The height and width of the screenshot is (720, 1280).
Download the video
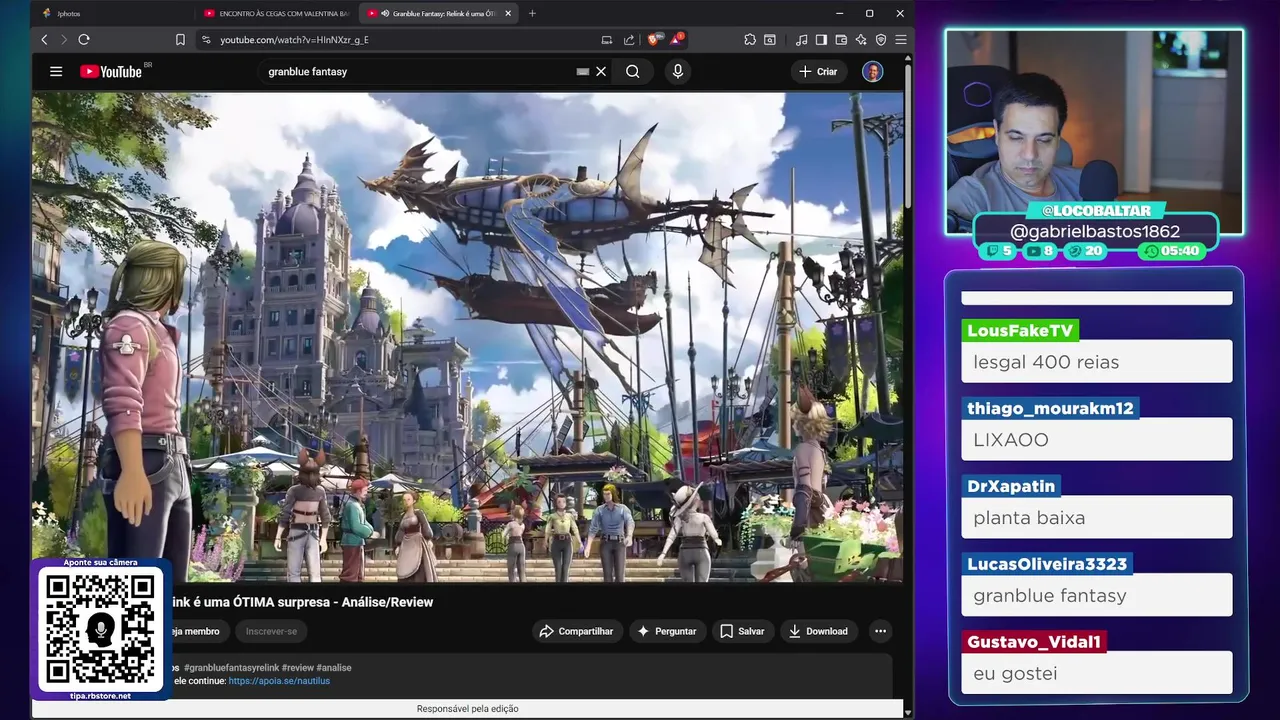point(818,631)
